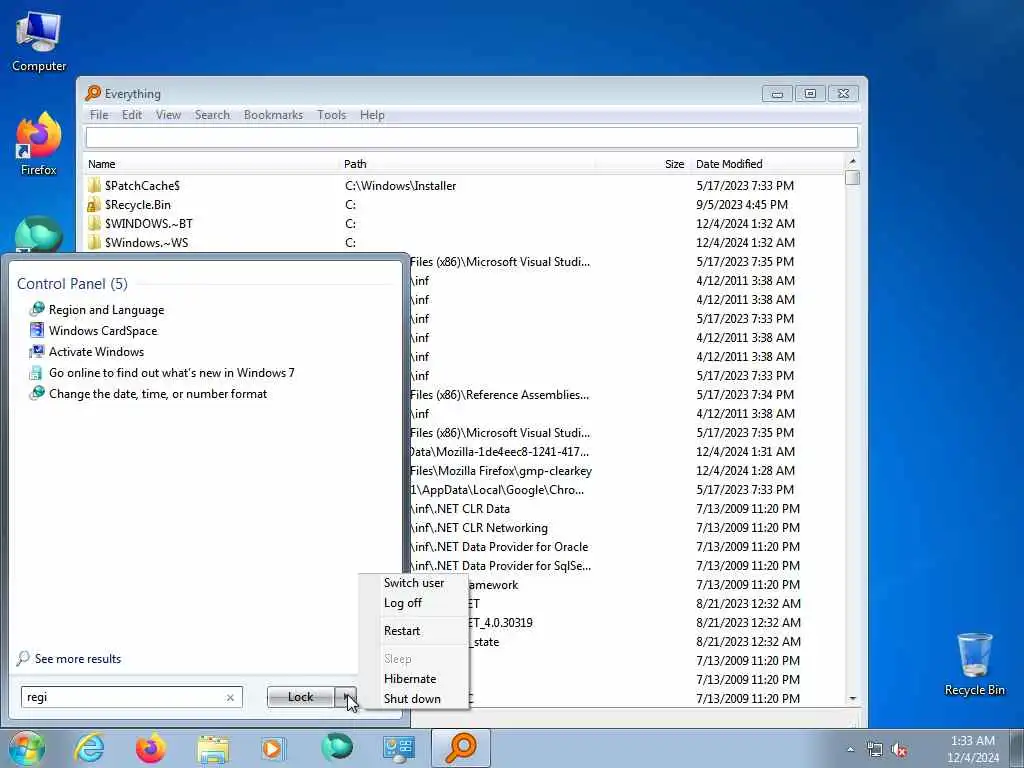Click the $Recycle.Bin folder icon
The height and width of the screenshot is (768, 1024).
(95, 204)
